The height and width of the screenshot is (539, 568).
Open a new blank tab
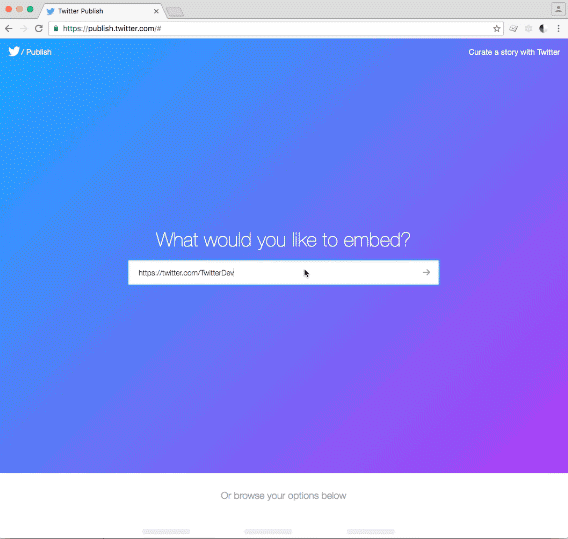tap(175, 12)
